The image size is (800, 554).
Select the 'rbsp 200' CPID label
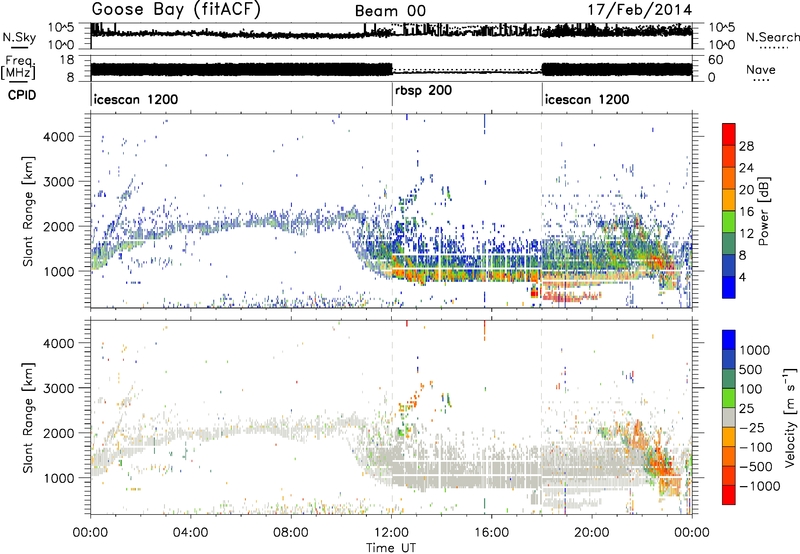423,91
